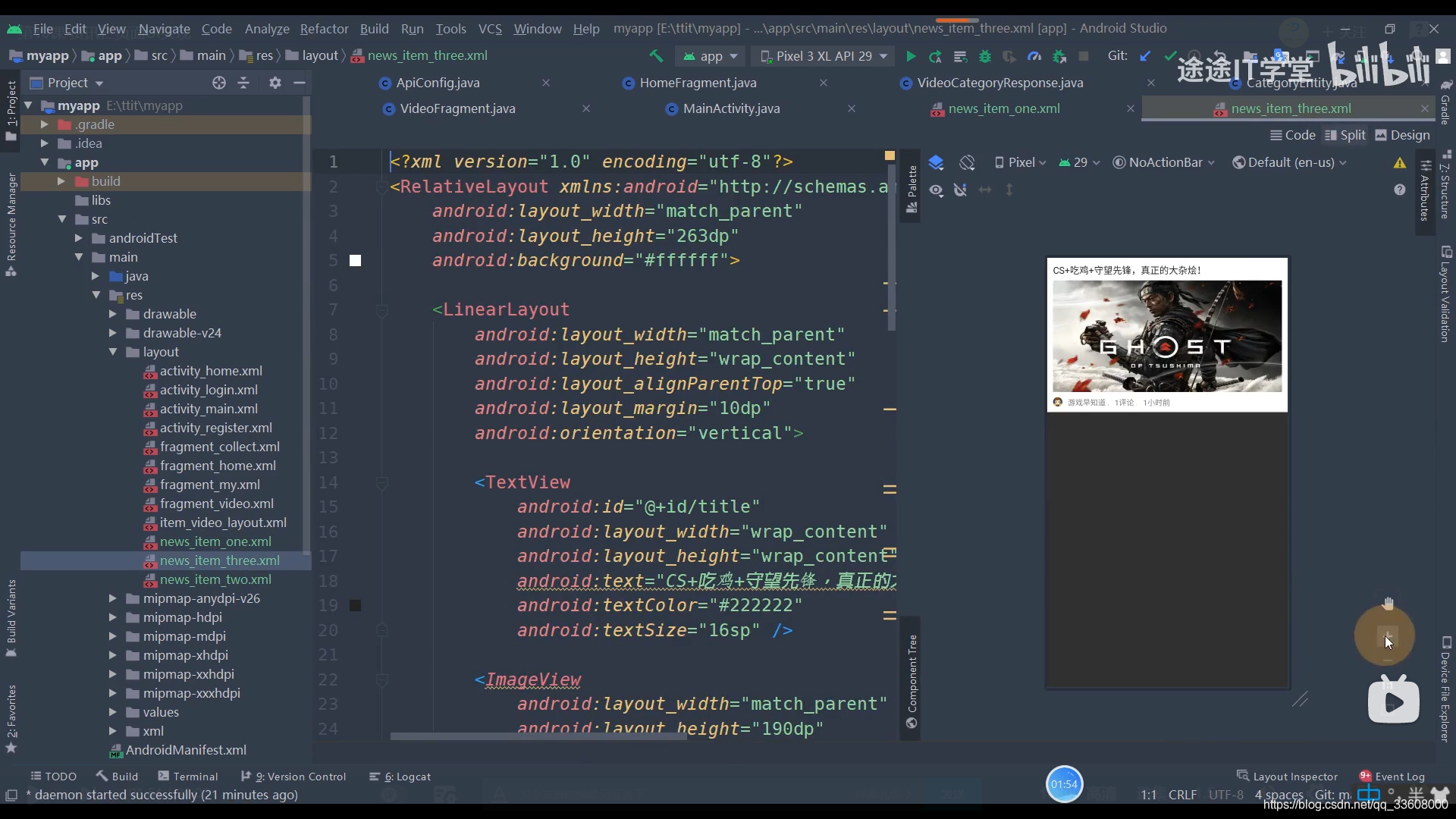Open the VCS menu

490,29
